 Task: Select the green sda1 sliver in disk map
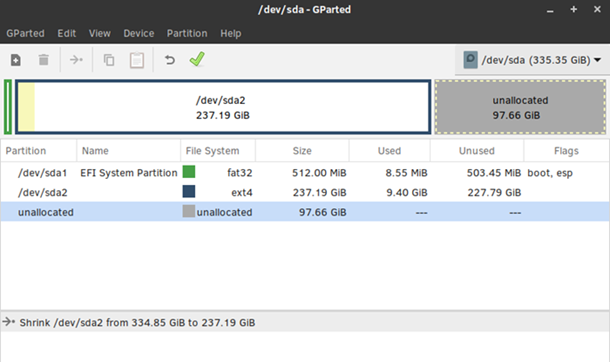coord(8,107)
